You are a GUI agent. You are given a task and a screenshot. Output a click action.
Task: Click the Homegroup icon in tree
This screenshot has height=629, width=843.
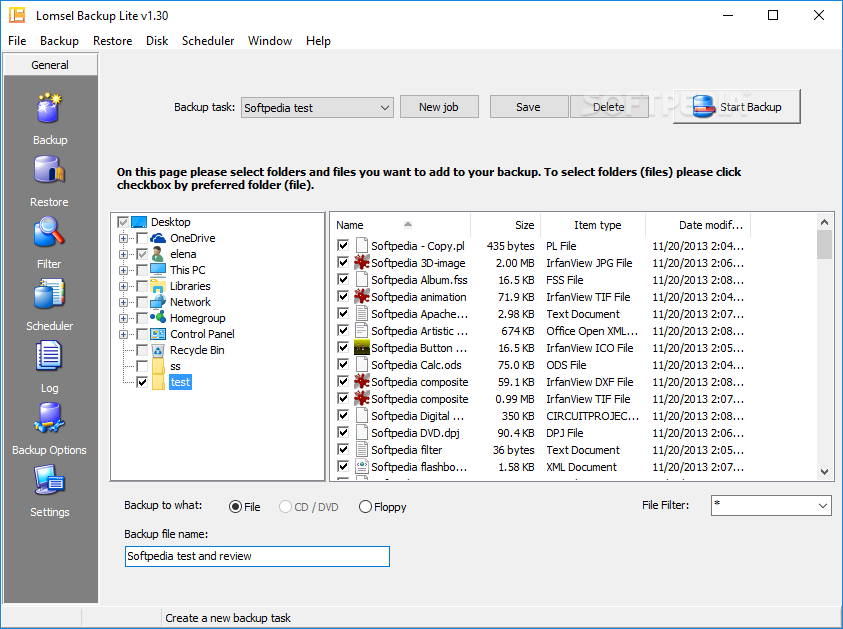pyautogui.click(x=158, y=318)
